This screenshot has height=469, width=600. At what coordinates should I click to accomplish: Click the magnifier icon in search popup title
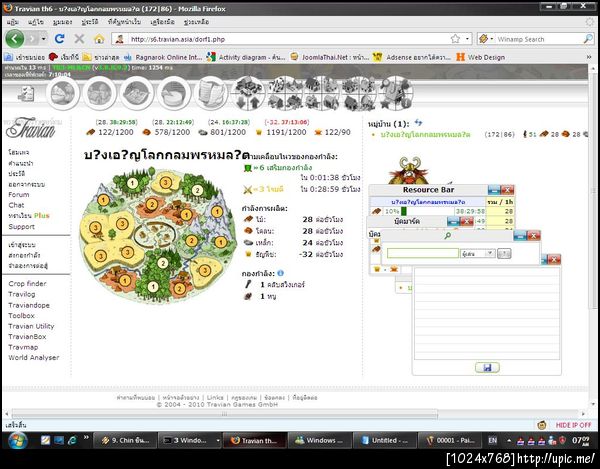(x=447, y=236)
